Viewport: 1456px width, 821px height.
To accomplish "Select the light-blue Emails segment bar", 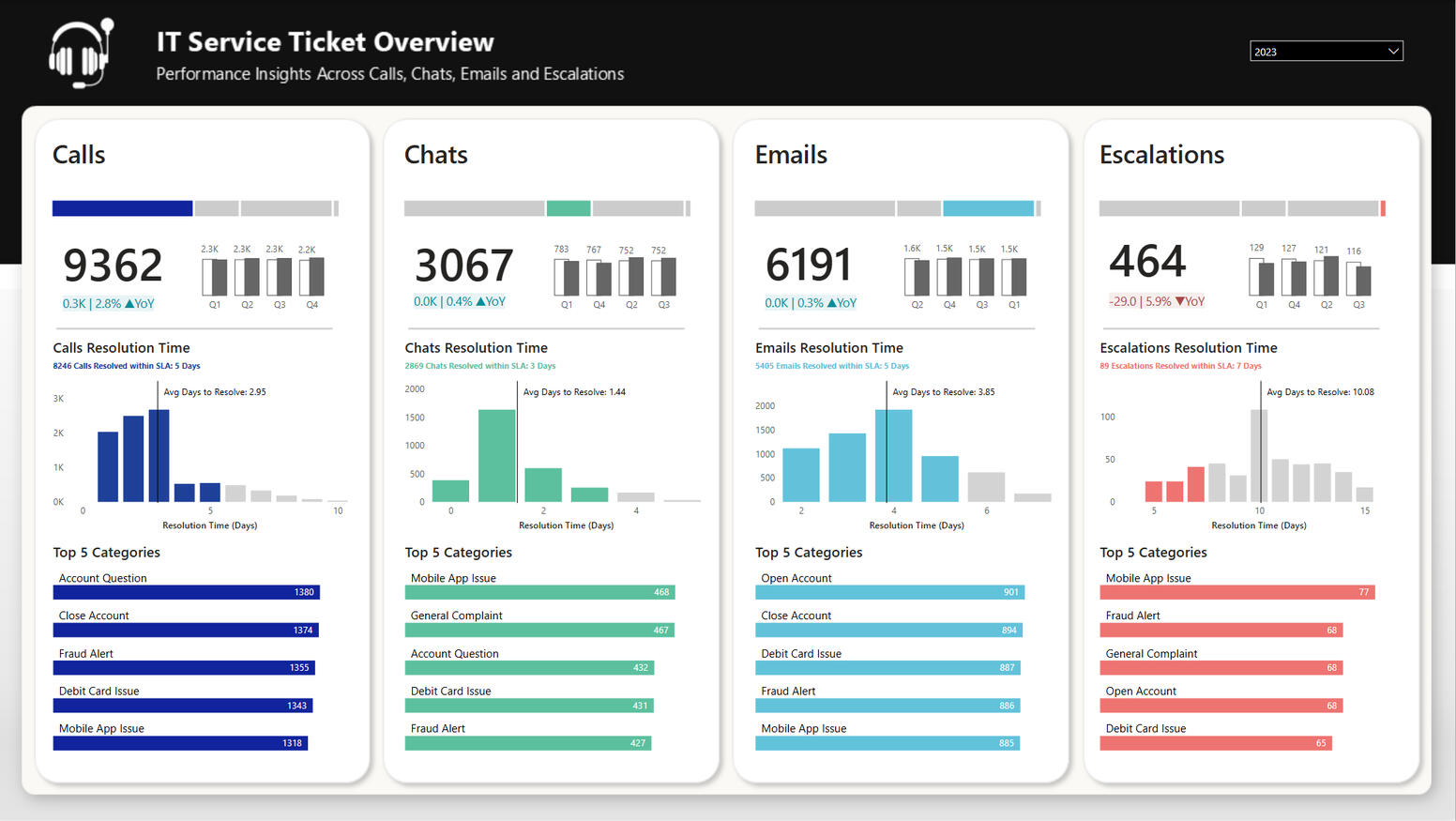I will pos(988,208).
